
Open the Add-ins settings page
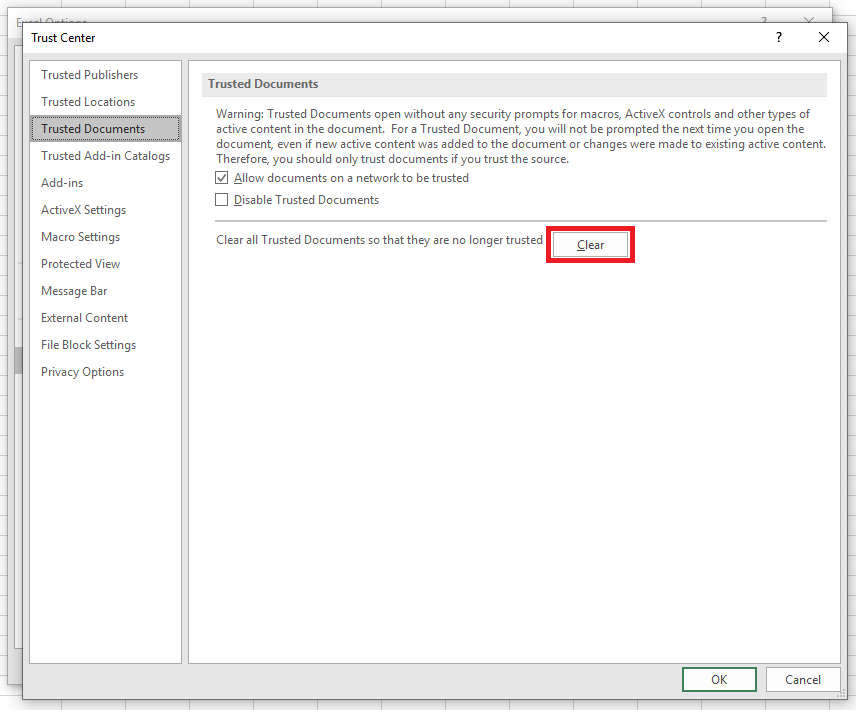pyautogui.click(x=61, y=182)
